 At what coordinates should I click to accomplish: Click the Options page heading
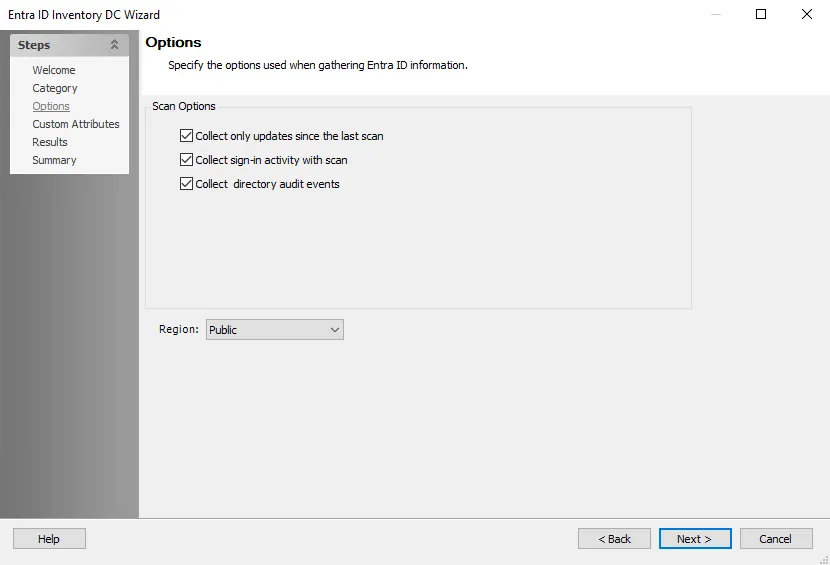[173, 42]
